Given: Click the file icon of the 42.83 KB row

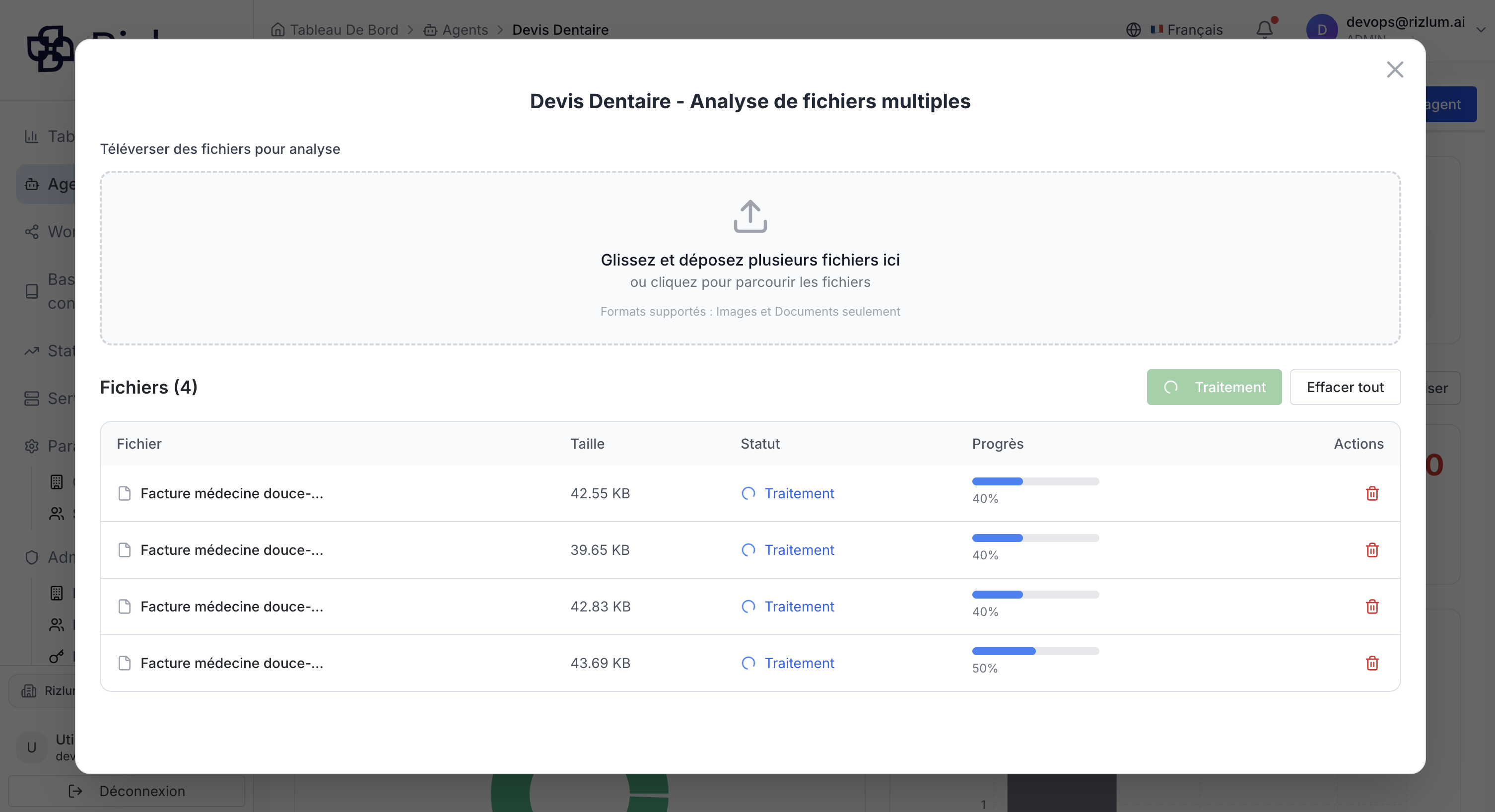Looking at the screenshot, I should pos(124,607).
